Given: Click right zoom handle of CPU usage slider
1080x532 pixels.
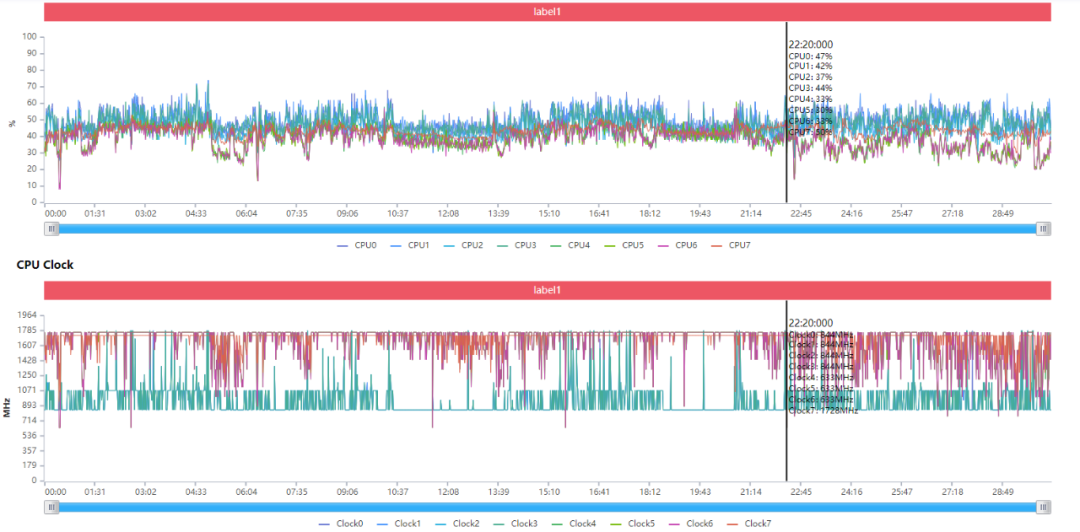Looking at the screenshot, I should click(1044, 229).
